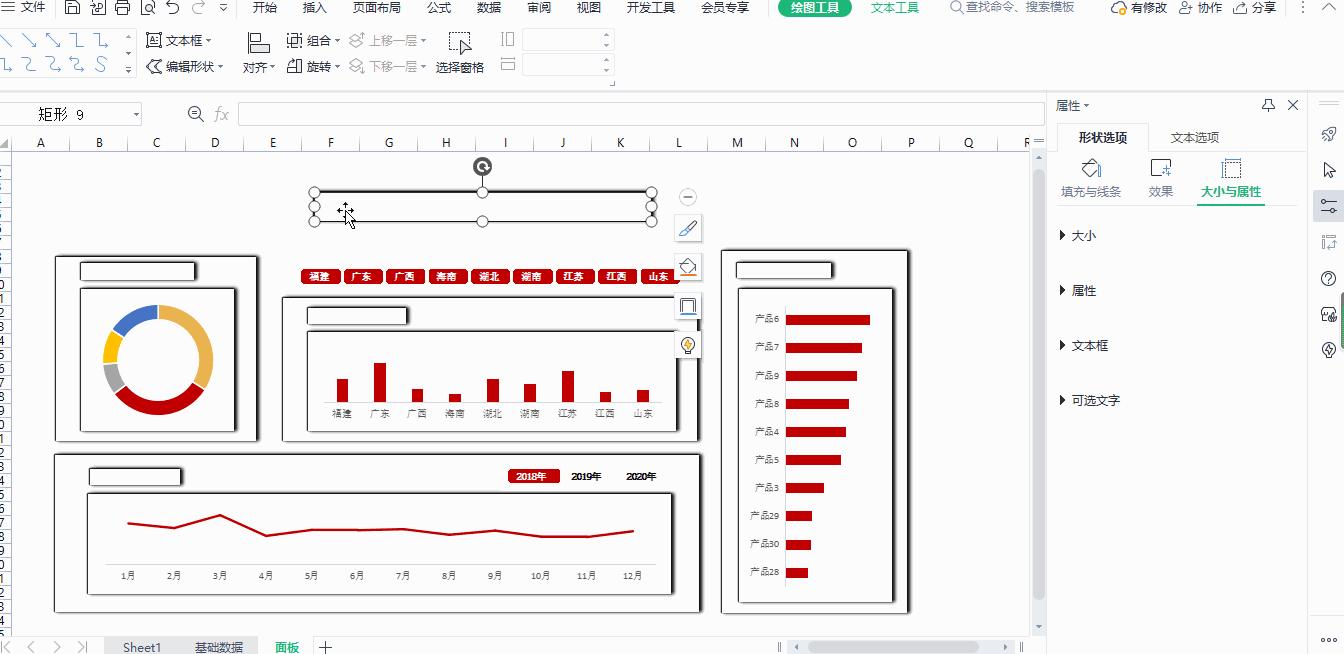Switch to the 文本工具 tab
This screenshot has height=654, width=1344.
pos(895,8)
